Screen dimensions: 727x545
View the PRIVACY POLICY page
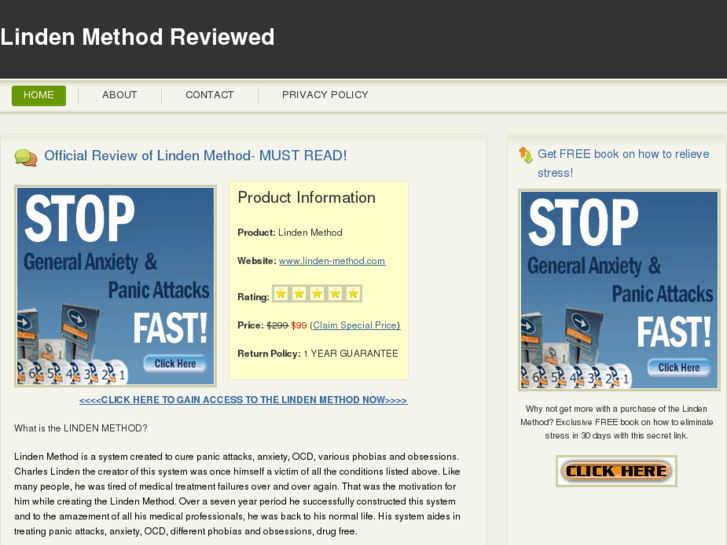coord(325,95)
